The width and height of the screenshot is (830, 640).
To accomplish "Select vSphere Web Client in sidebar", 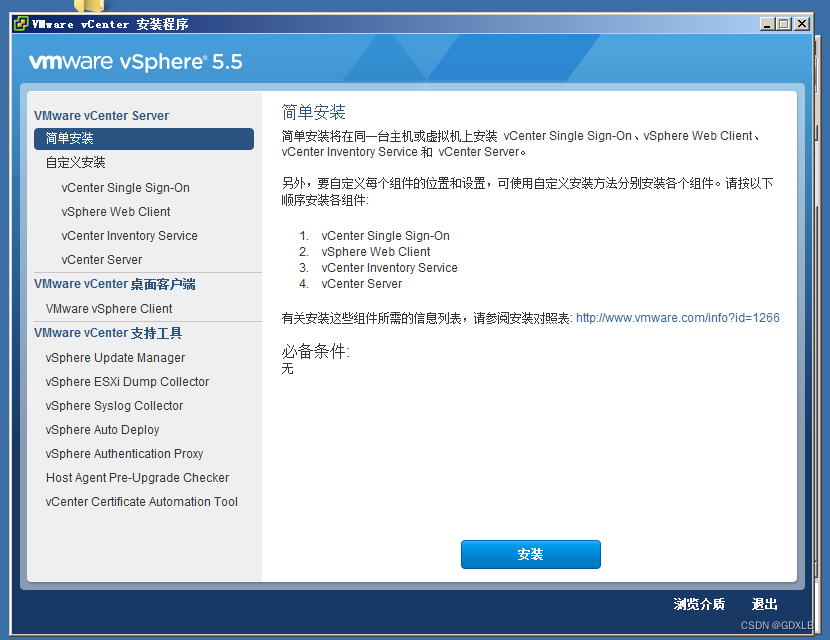I will 116,212.
